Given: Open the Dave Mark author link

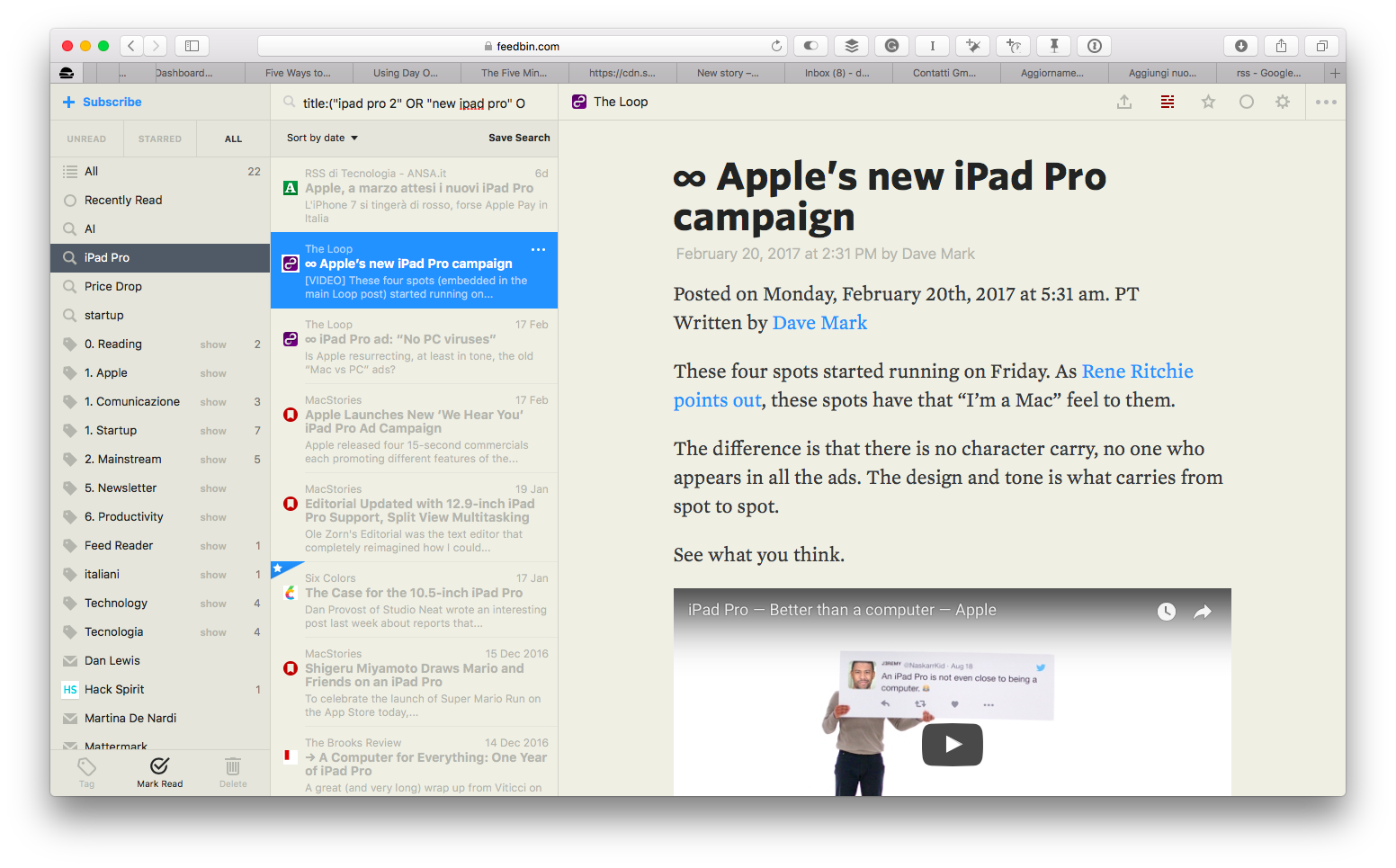Looking at the screenshot, I should [x=819, y=323].
